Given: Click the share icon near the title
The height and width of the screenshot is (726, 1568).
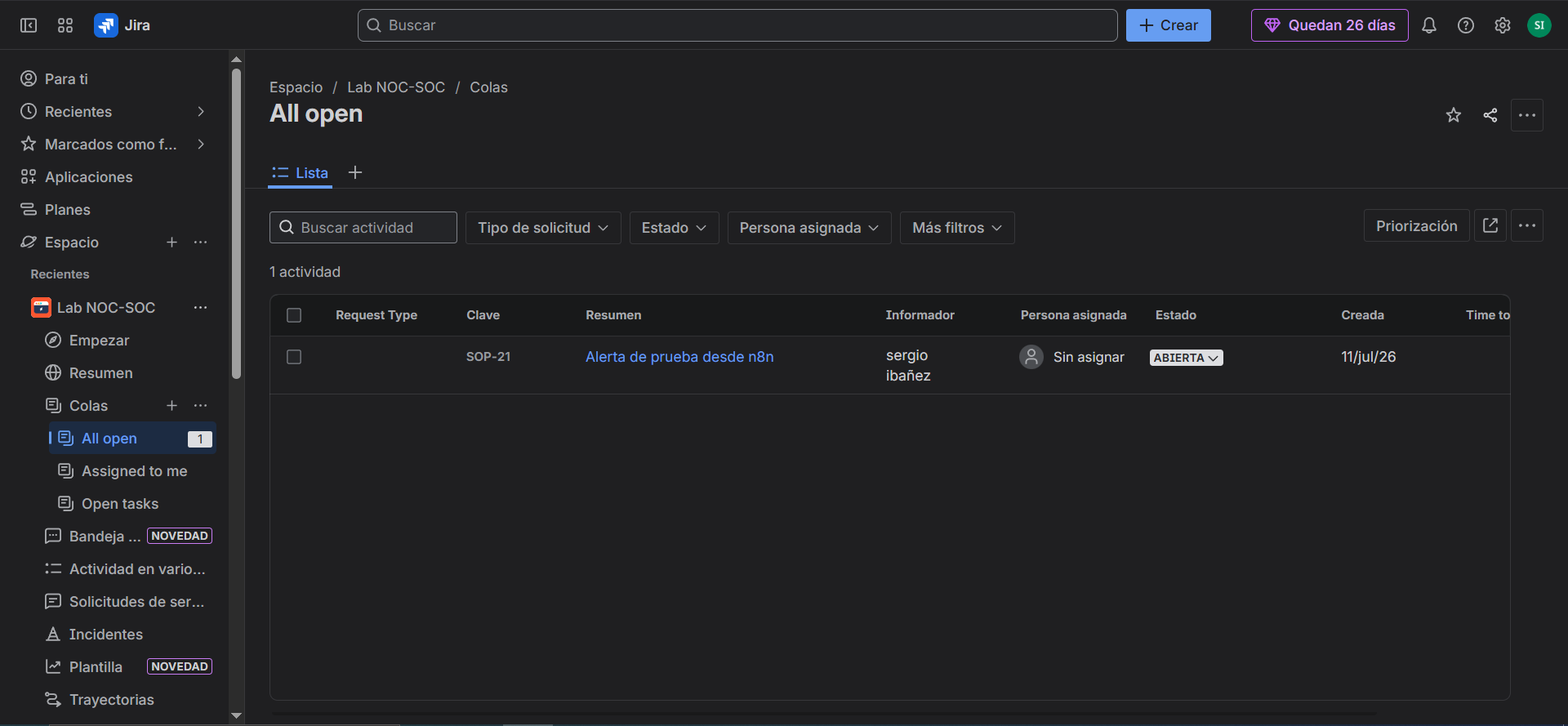Looking at the screenshot, I should [x=1490, y=115].
